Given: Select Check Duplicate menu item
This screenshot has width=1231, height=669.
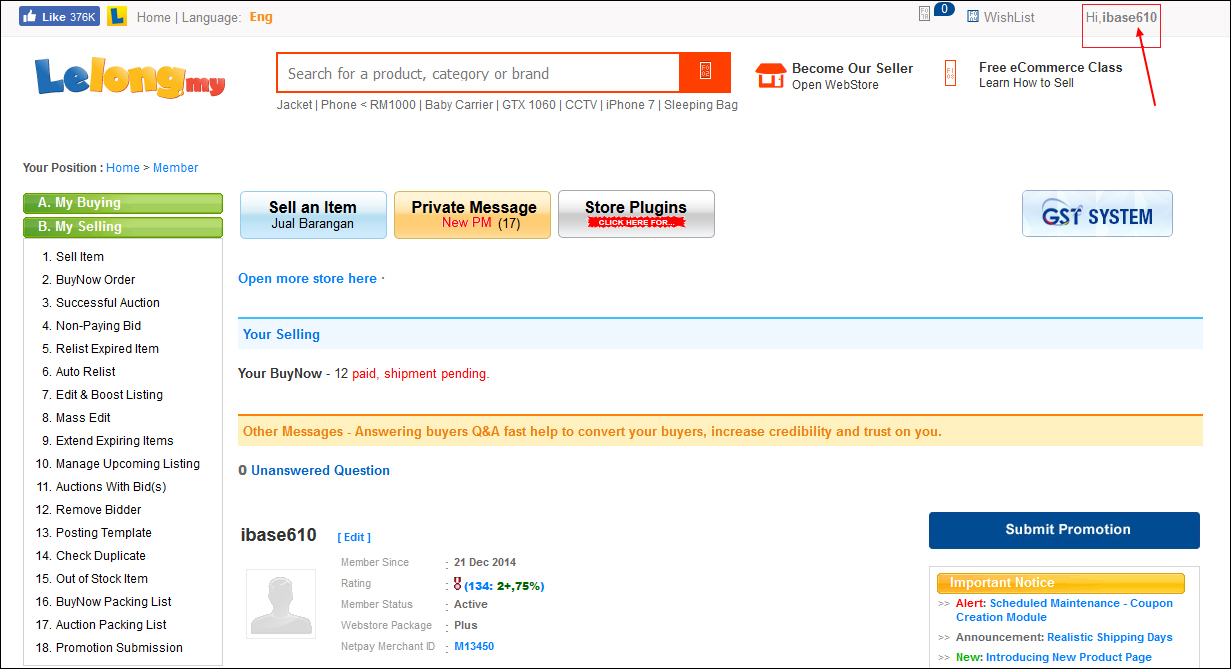Looking at the screenshot, I should point(101,556).
